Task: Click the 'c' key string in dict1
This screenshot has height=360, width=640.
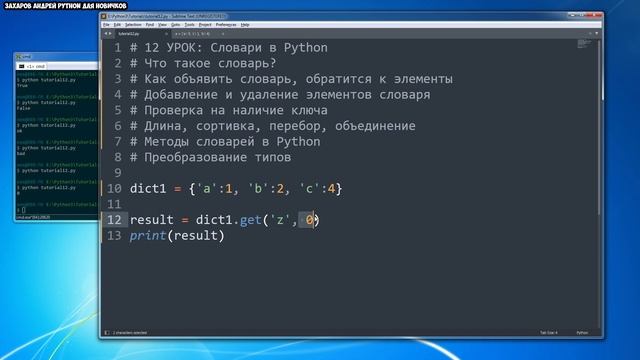Action: click(309, 189)
